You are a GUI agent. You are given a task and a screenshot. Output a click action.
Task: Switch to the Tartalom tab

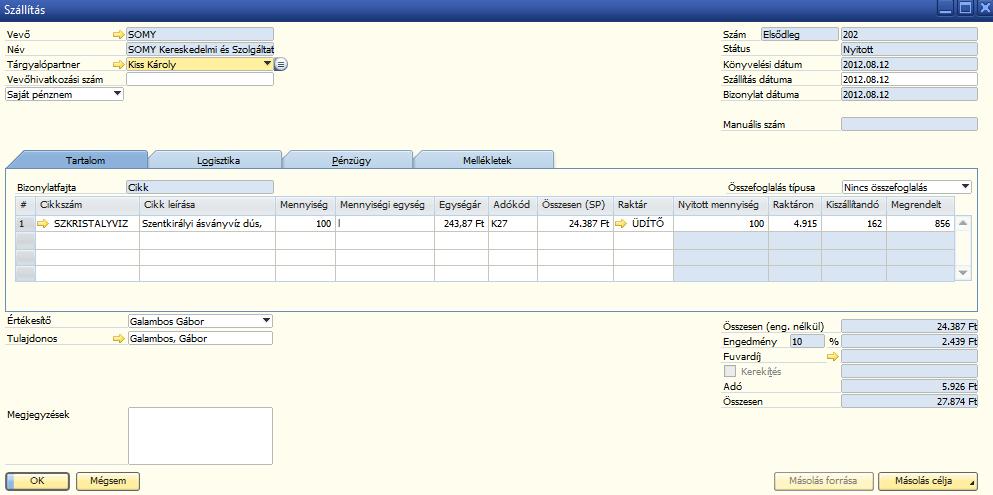pyautogui.click(x=85, y=160)
